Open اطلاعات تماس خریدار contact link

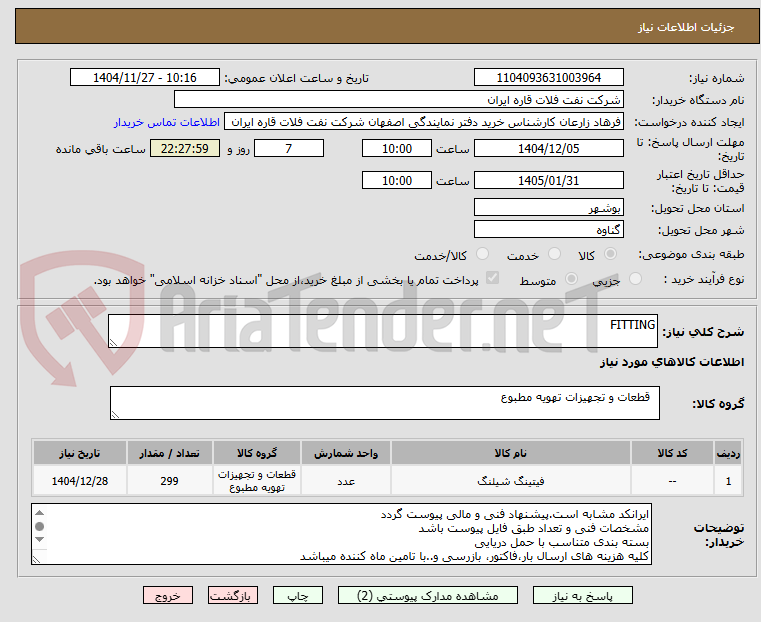coord(167,122)
